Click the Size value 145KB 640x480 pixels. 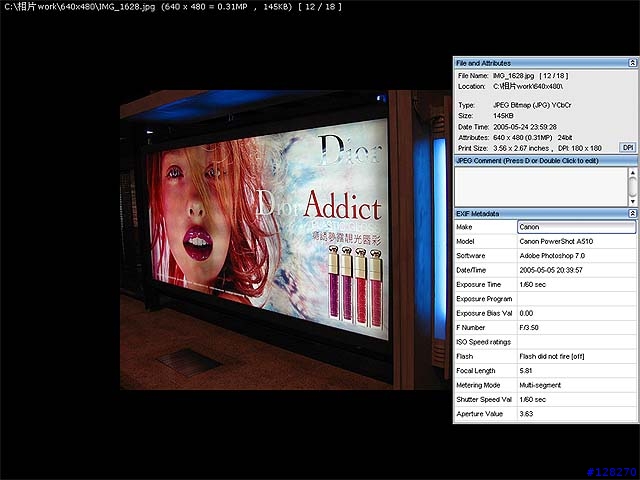(x=503, y=116)
